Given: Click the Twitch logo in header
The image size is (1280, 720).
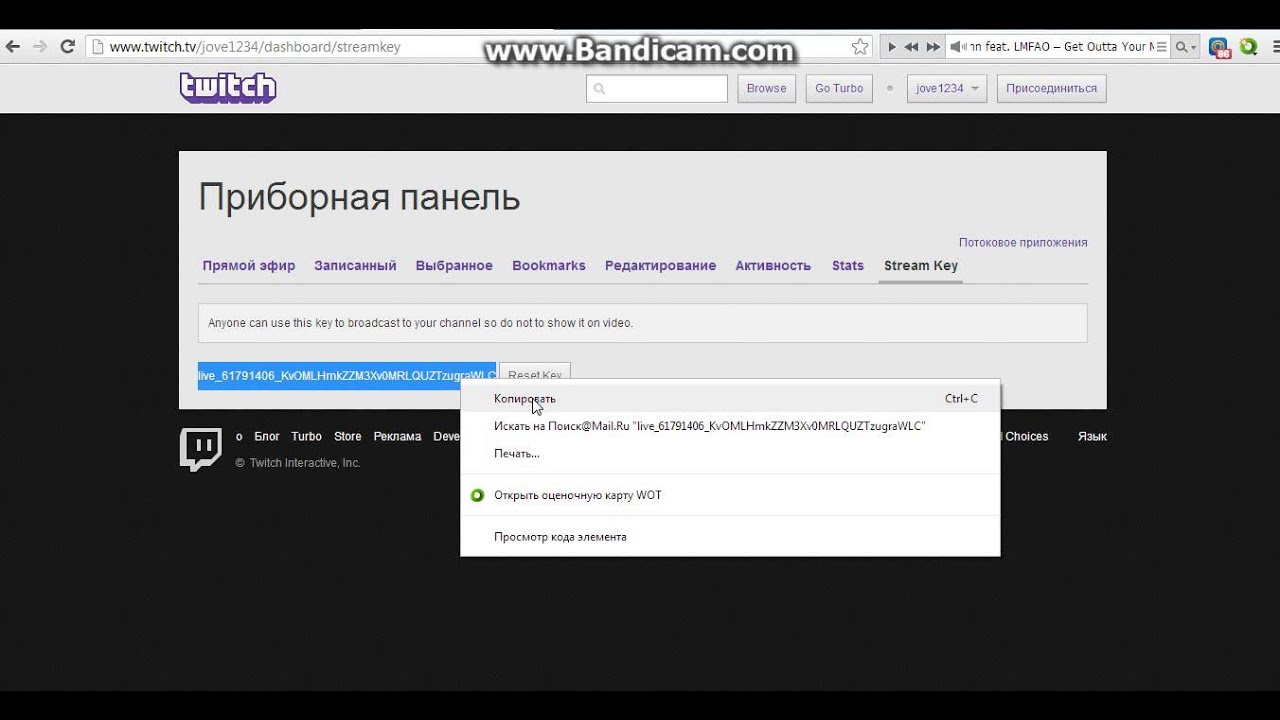Looking at the screenshot, I should 228,88.
